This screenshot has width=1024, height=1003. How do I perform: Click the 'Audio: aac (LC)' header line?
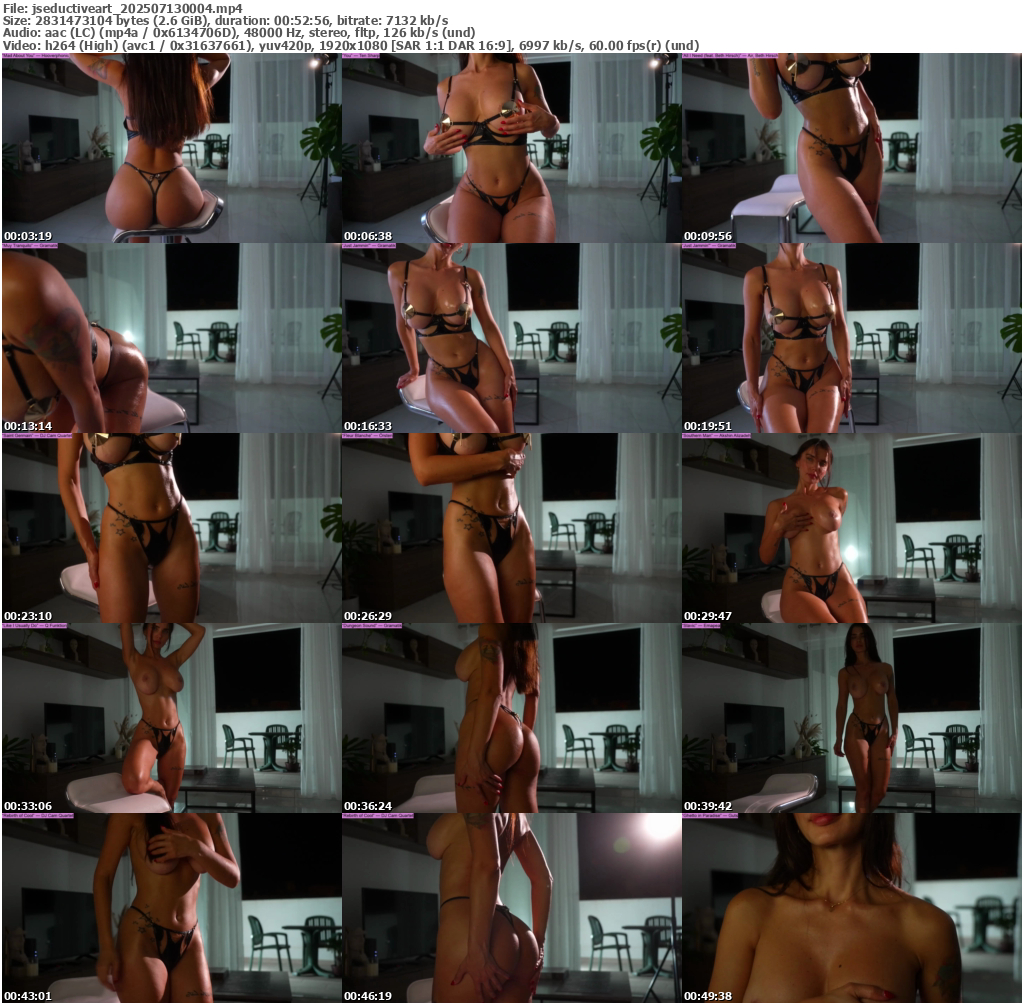tap(238, 33)
